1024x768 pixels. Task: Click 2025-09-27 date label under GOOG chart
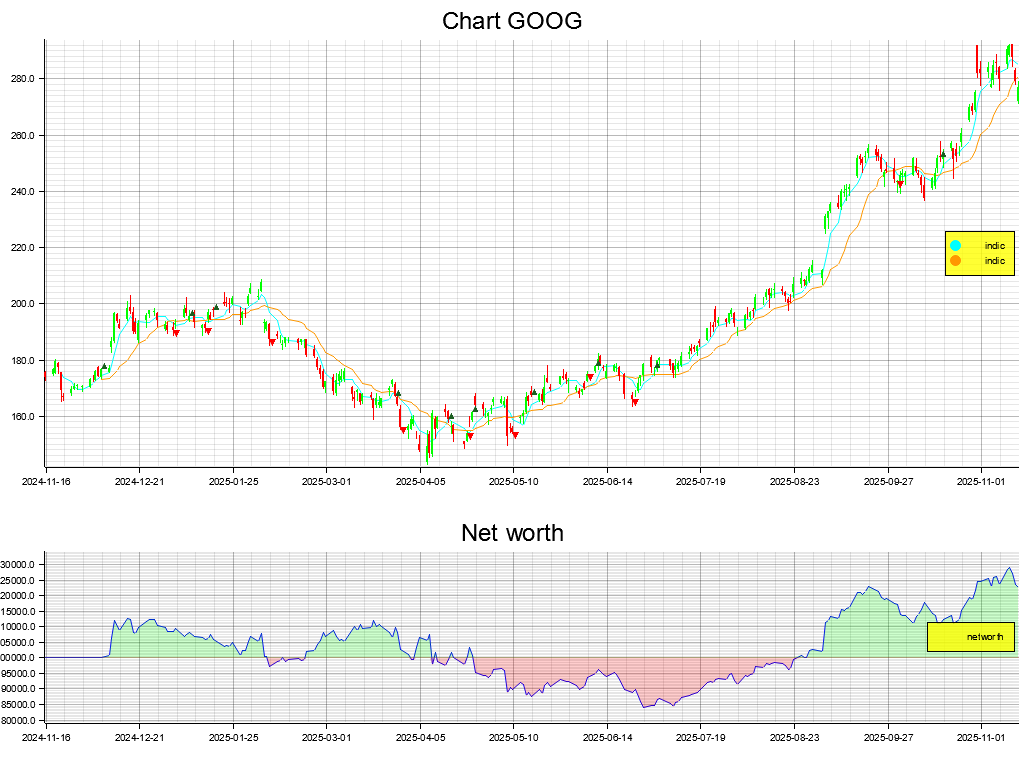(888, 481)
